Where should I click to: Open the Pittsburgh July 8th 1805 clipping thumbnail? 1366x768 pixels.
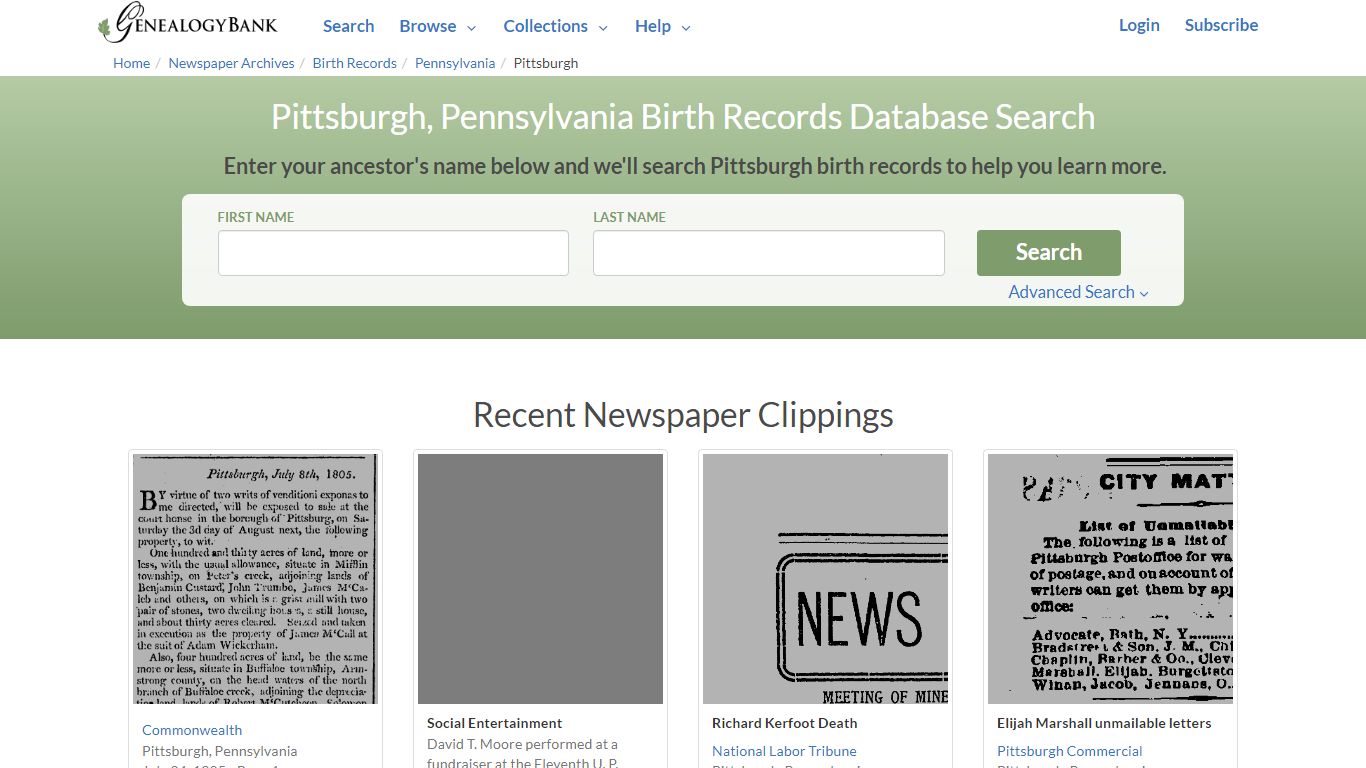[x=255, y=579]
